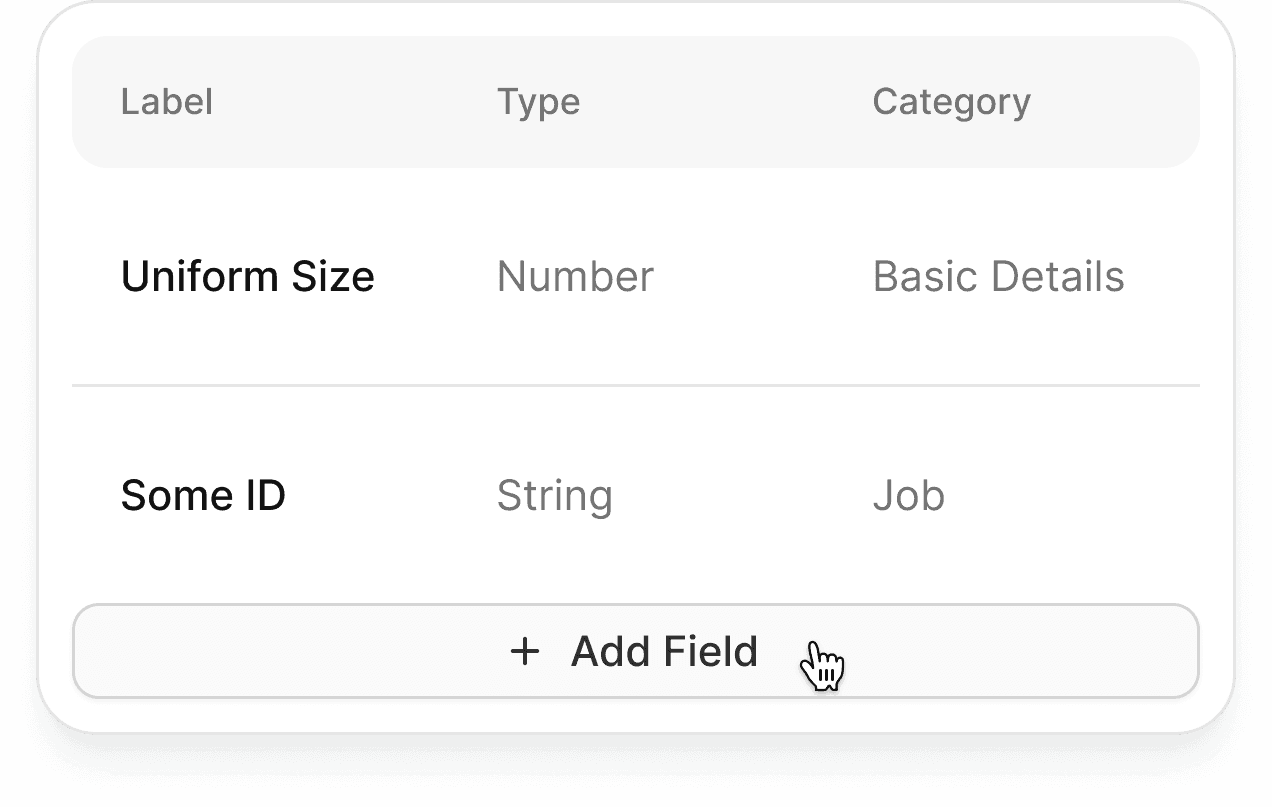
Task: Click the plus icon on Add Field
Action: 524,652
